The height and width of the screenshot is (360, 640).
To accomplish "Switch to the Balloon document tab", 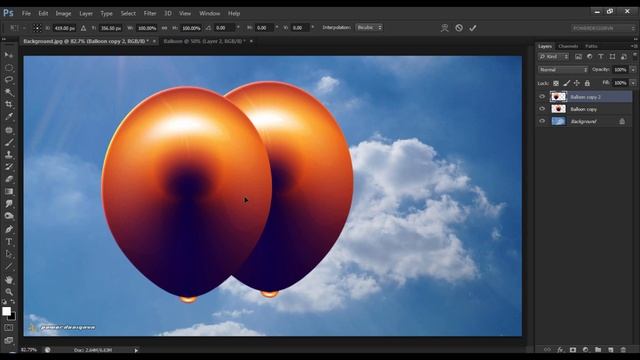I will (x=204, y=41).
